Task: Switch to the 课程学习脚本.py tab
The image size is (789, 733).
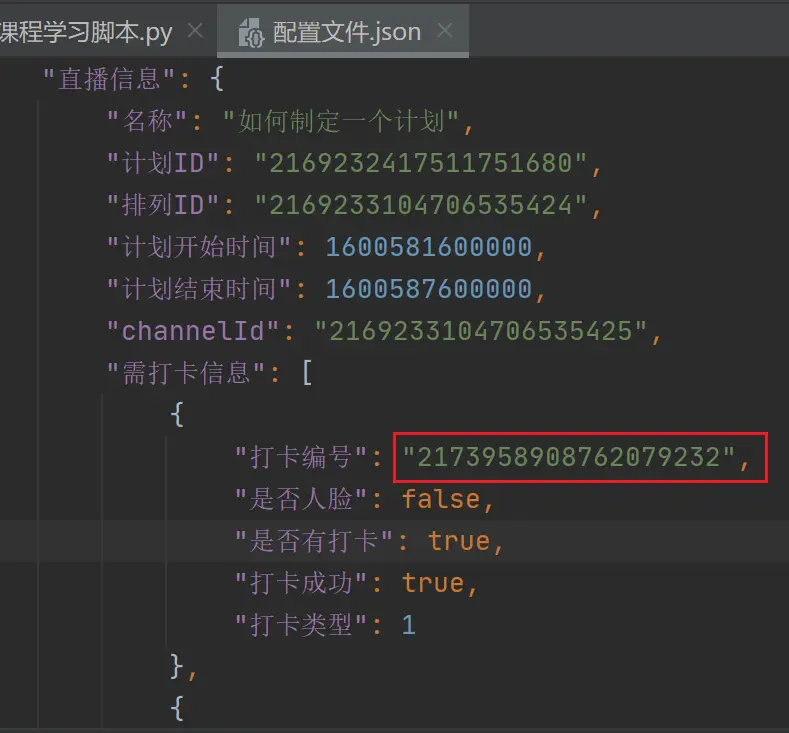Action: click(x=86, y=32)
